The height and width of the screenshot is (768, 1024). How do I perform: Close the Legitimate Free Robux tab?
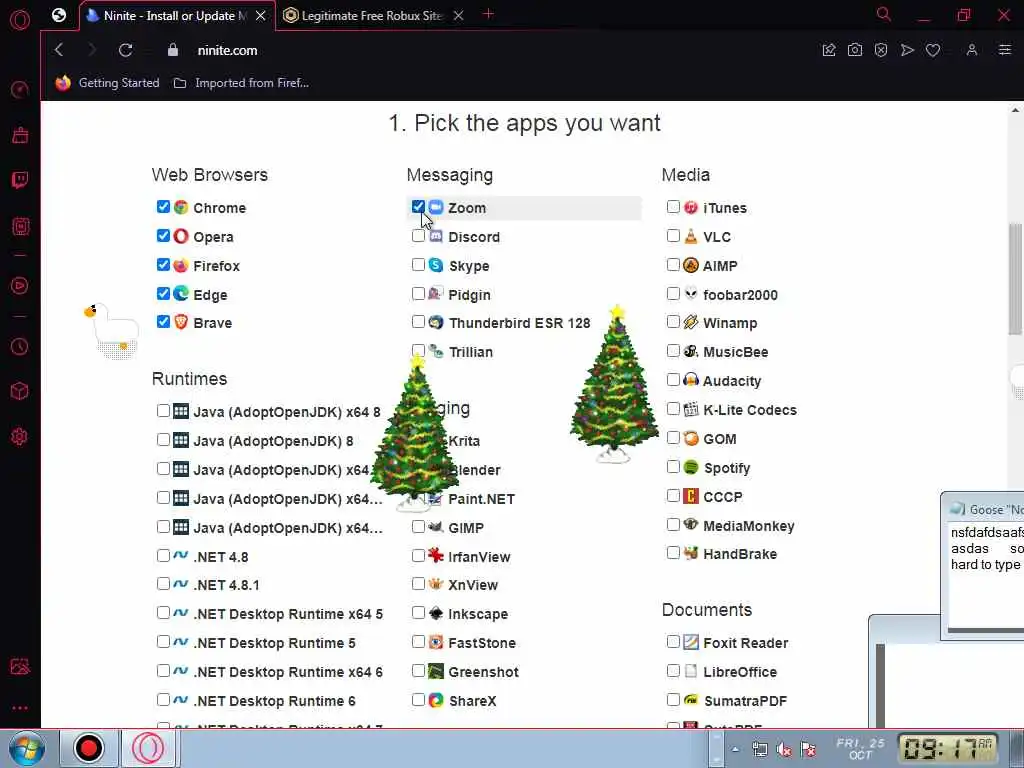click(458, 16)
